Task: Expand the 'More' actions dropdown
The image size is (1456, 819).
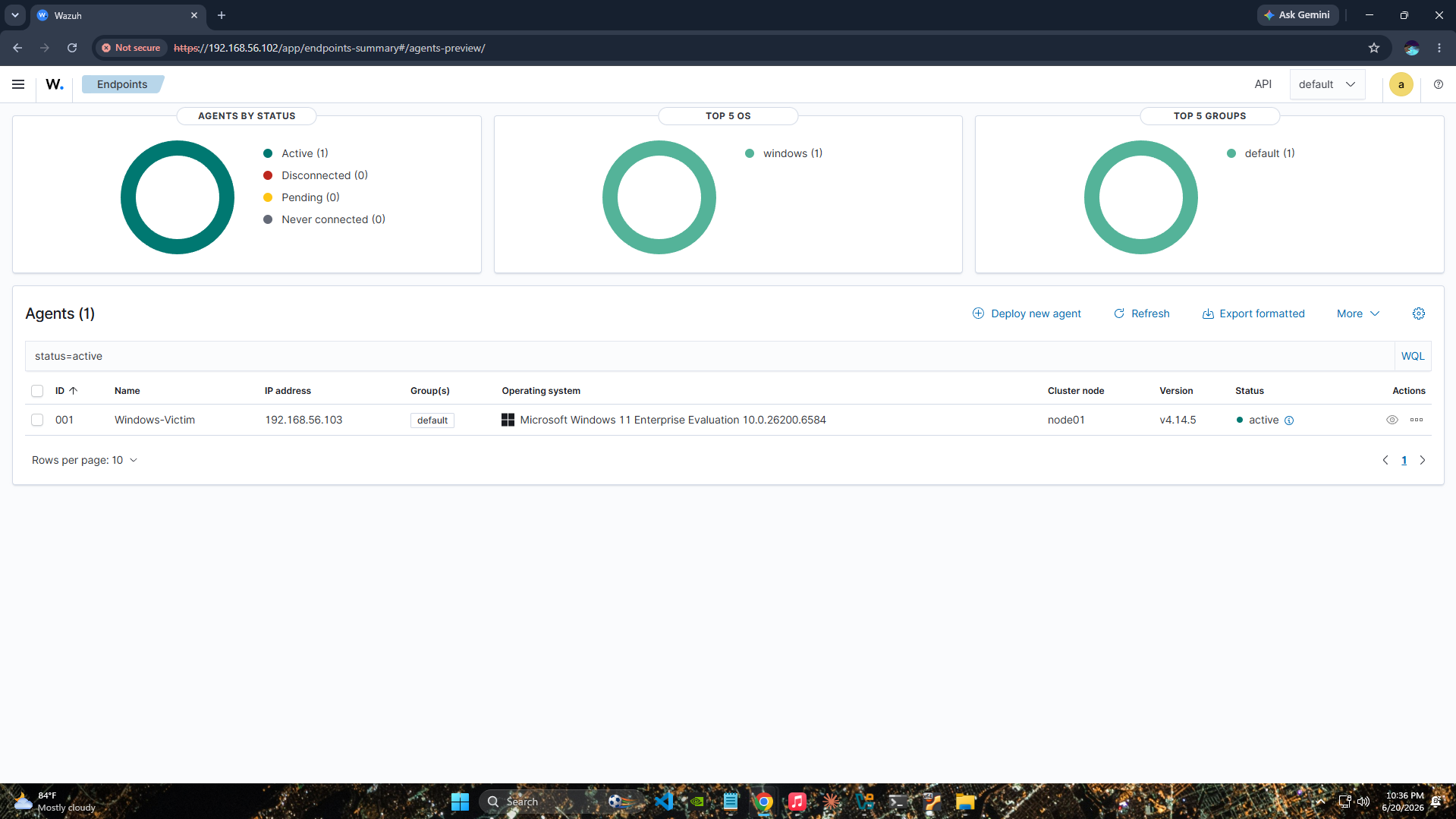Action: click(1357, 313)
